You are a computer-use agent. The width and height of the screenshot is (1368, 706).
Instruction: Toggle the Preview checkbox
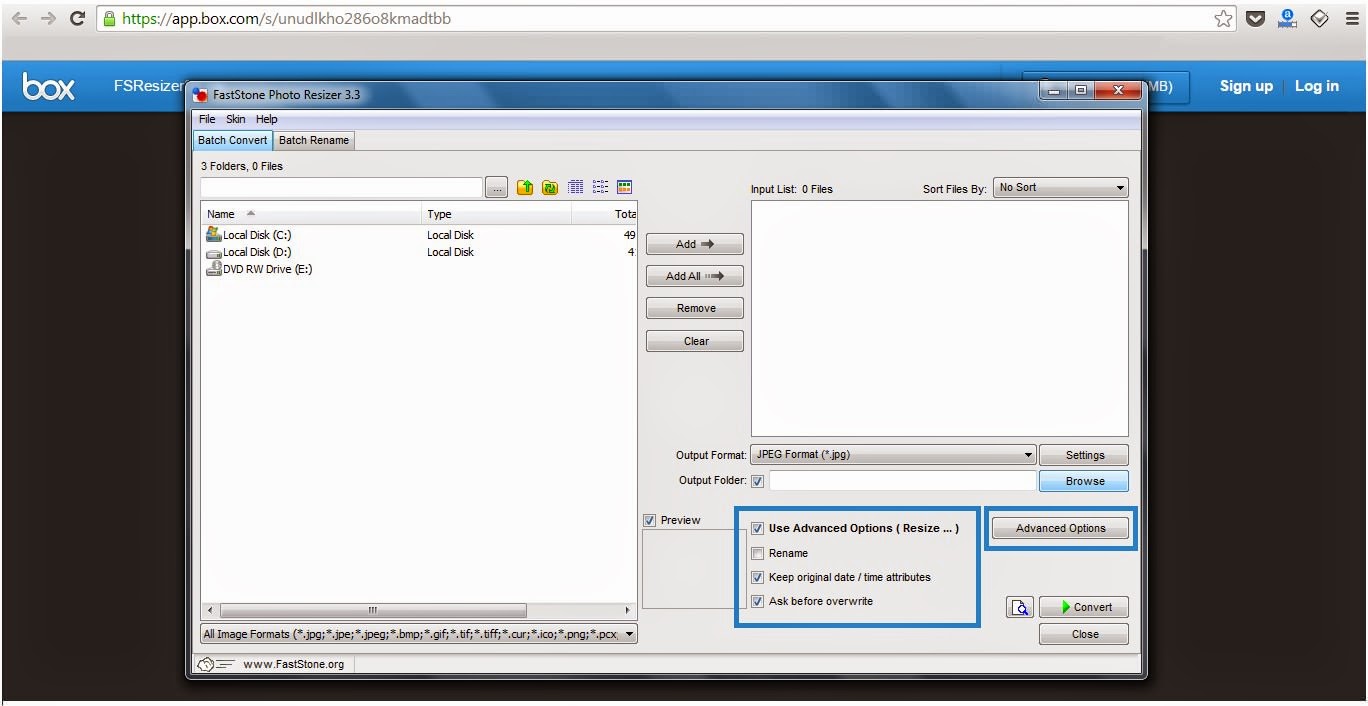pyautogui.click(x=650, y=521)
